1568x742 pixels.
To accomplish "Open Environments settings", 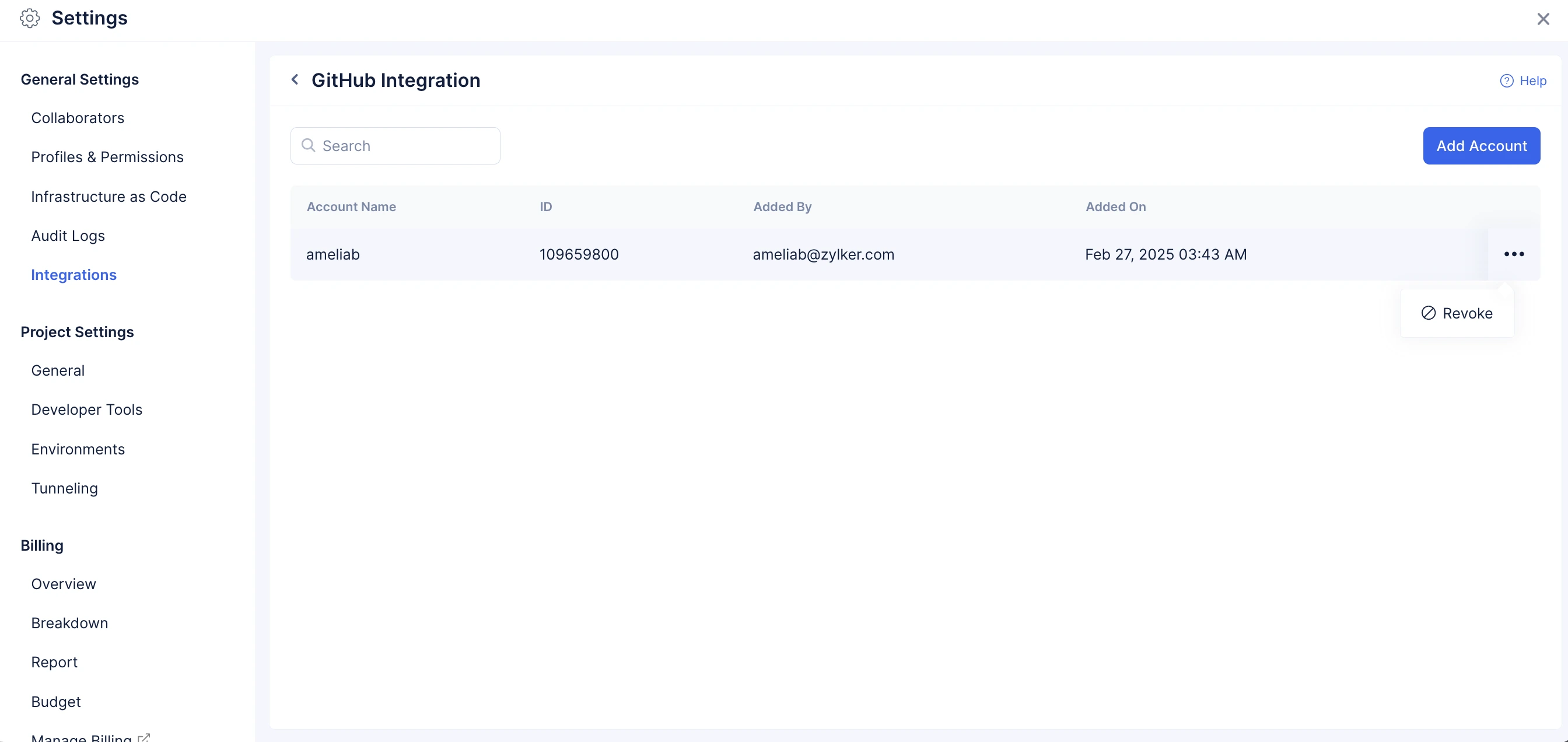I will coord(78,449).
